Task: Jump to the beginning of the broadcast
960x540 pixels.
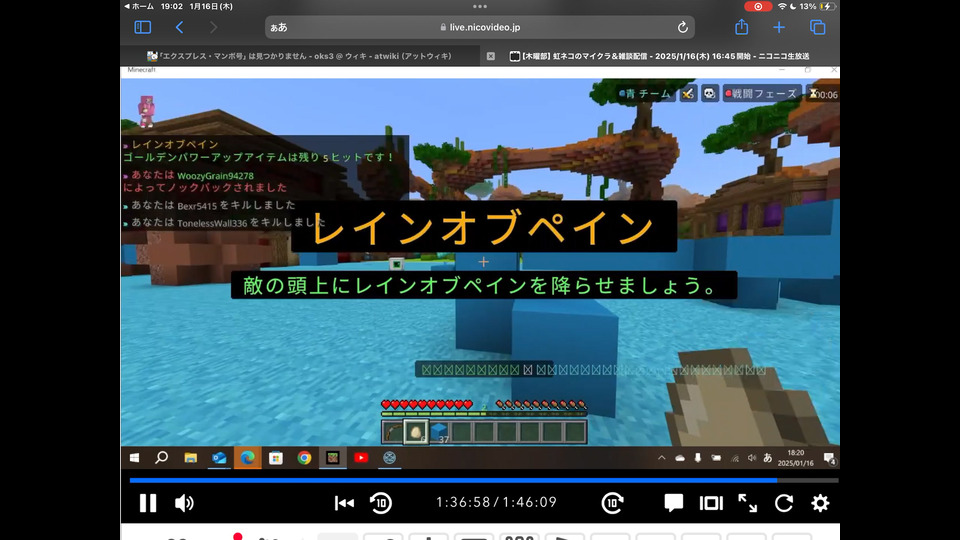Action: pyautogui.click(x=344, y=503)
